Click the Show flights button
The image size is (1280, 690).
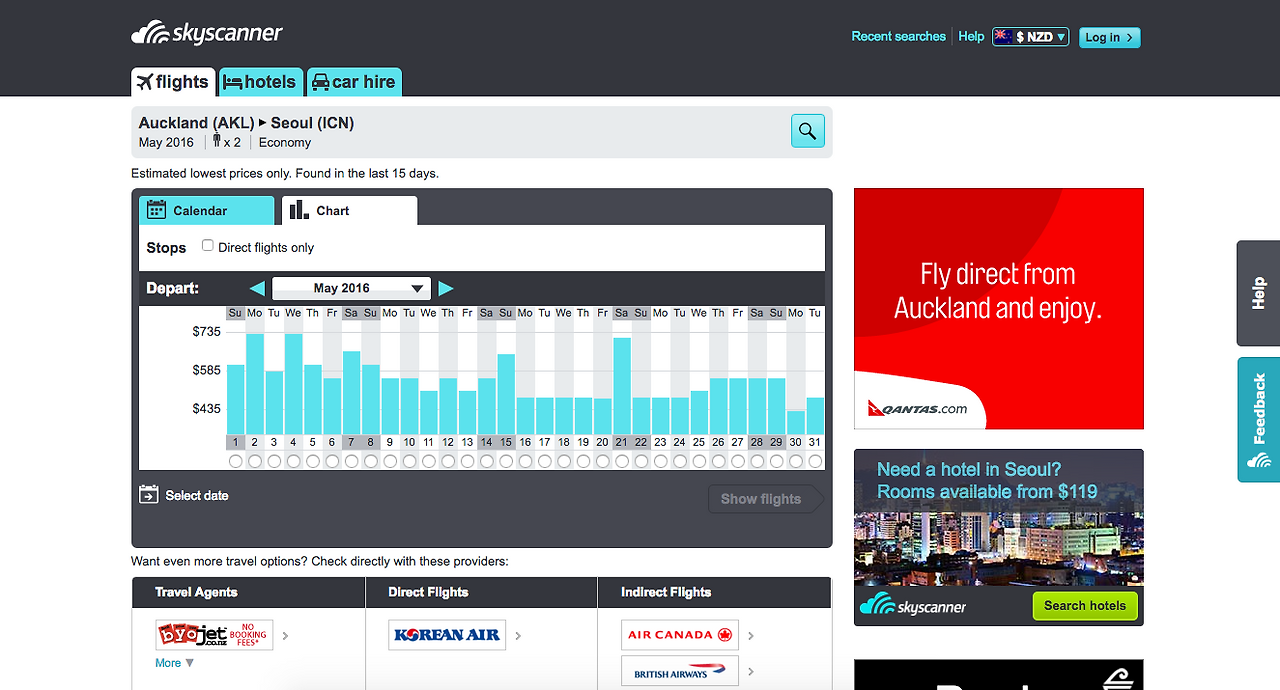765,499
